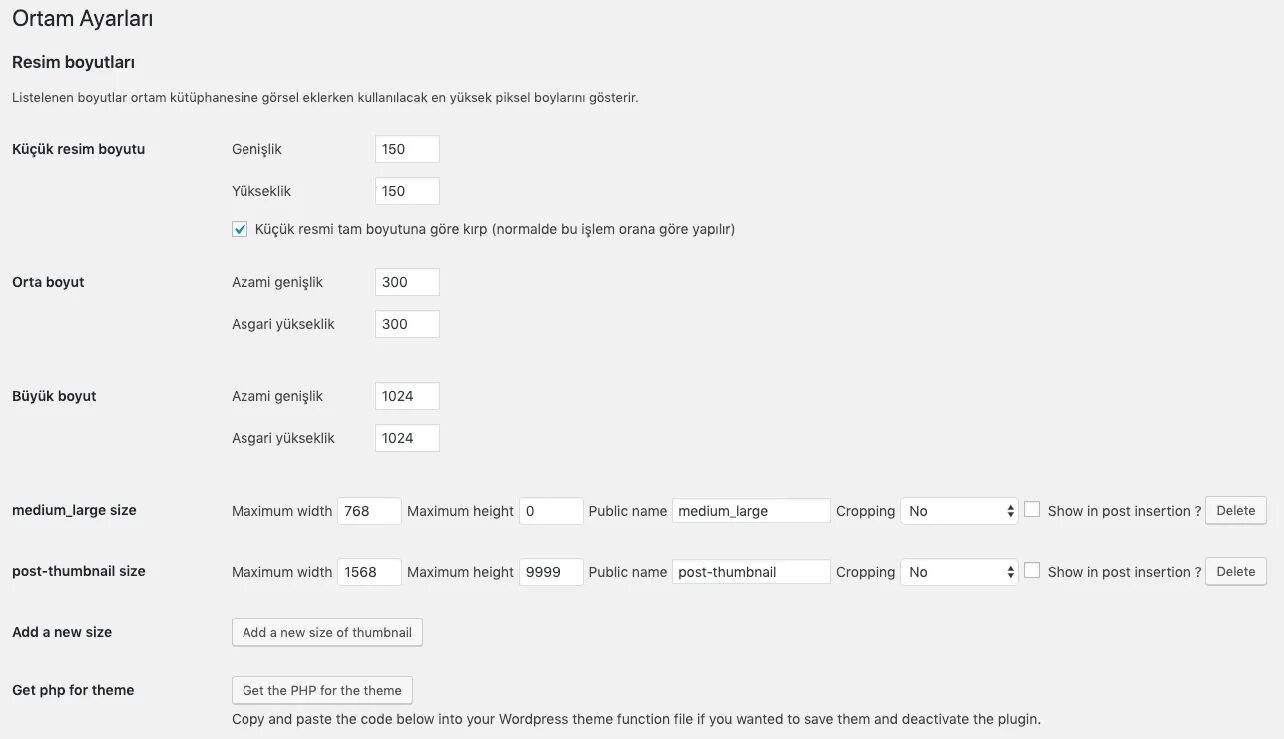The width and height of the screenshot is (1284, 739).
Task: Click the Küçük resim Yükseklik field
Action: point(407,191)
